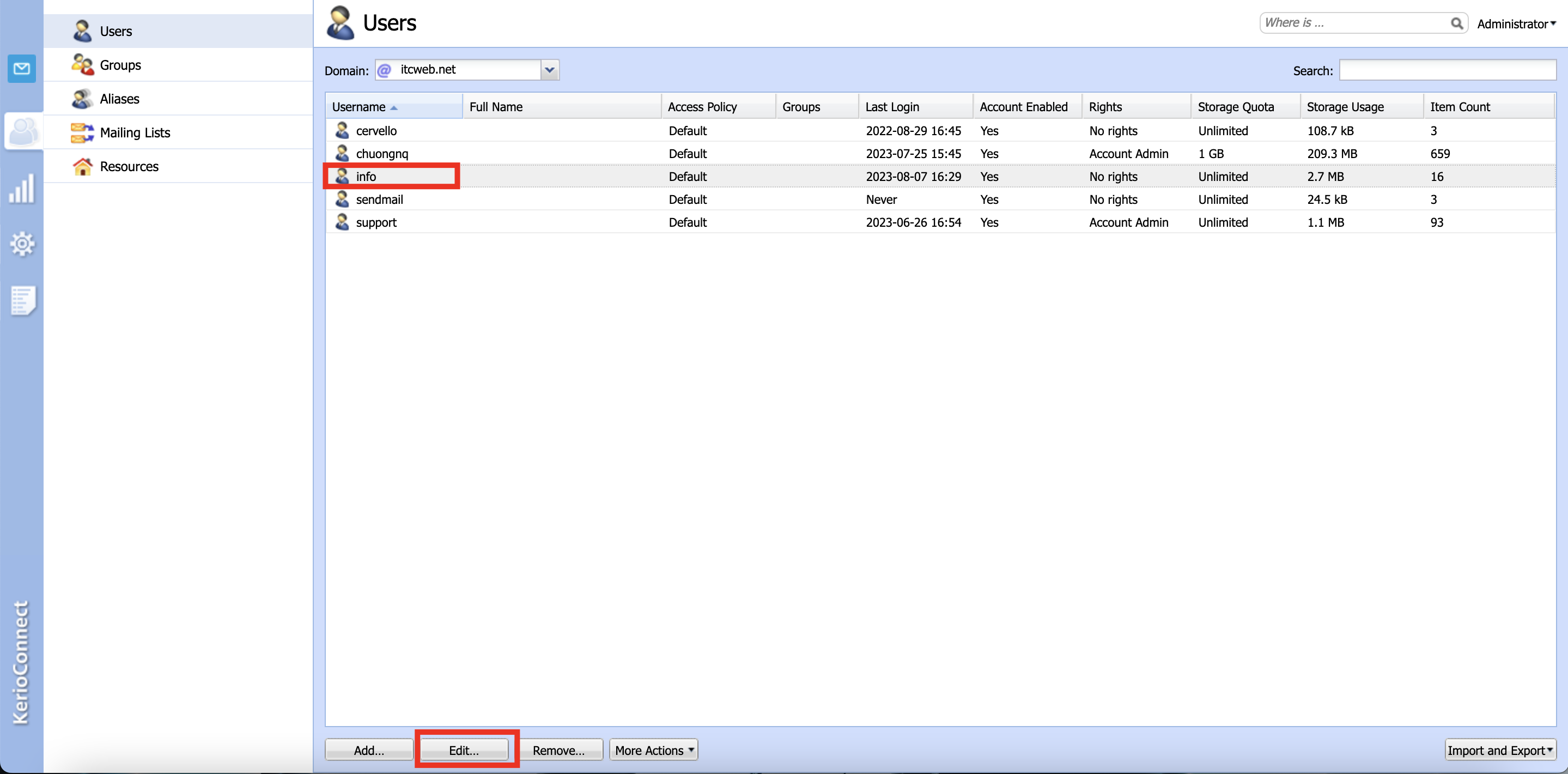Expand the Domain dropdown arrow
Image resolution: width=1568 pixels, height=774 pixels.
point(549,70)
